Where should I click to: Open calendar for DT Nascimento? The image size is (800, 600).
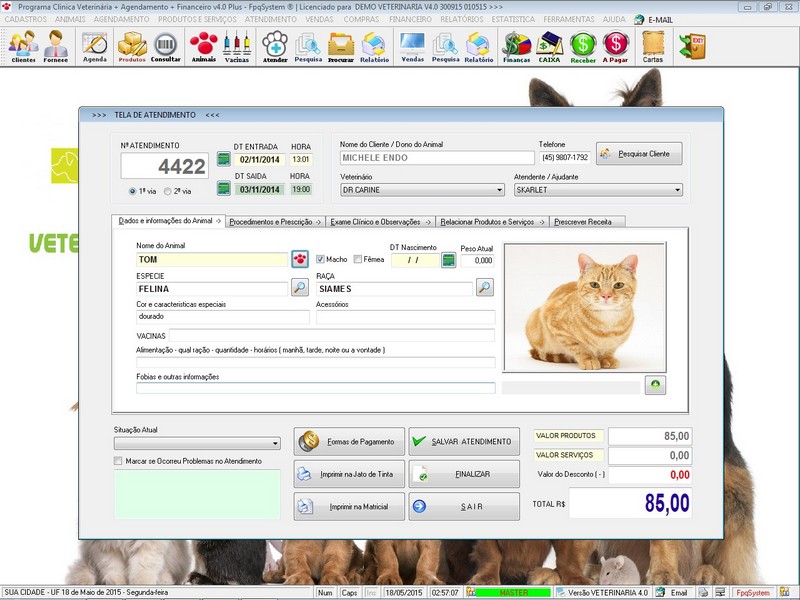(448, 260)
